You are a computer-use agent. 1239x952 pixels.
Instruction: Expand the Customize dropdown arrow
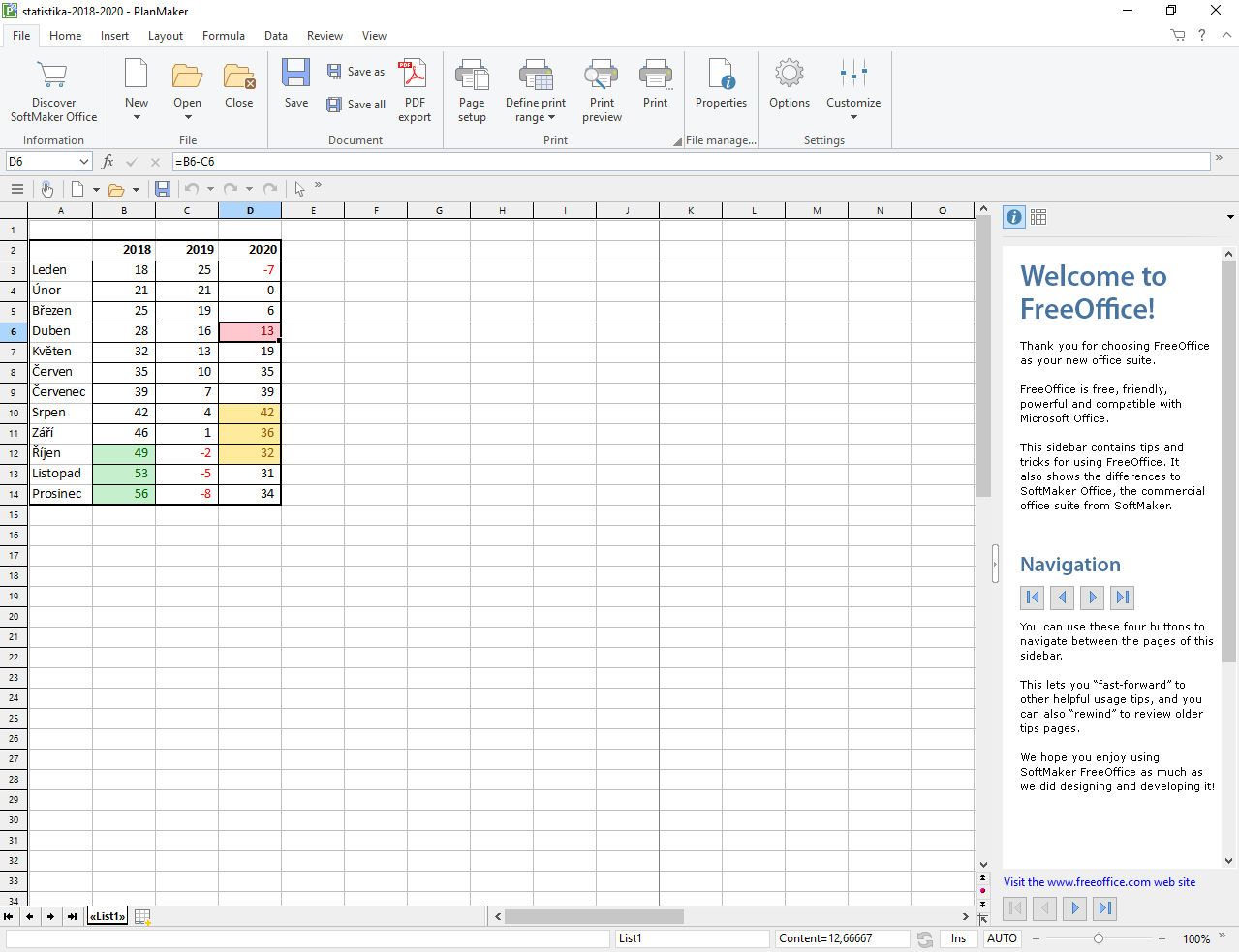(x=853, y=117)
